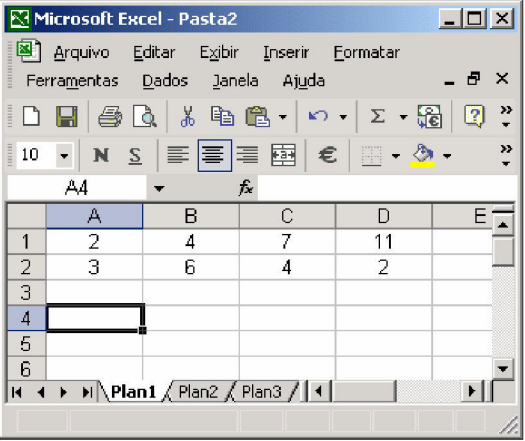The width and height of the screenshot is (525, 441).
Task: Switch to the Plan2 sheet tab
Action: pyautogui.click(x=198, y=391)
